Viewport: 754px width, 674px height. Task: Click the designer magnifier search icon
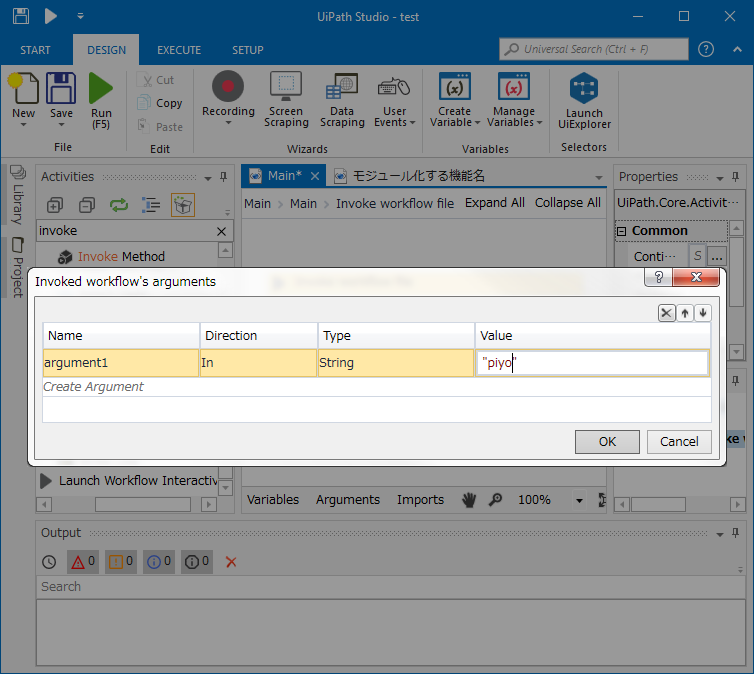pos(495,500)
